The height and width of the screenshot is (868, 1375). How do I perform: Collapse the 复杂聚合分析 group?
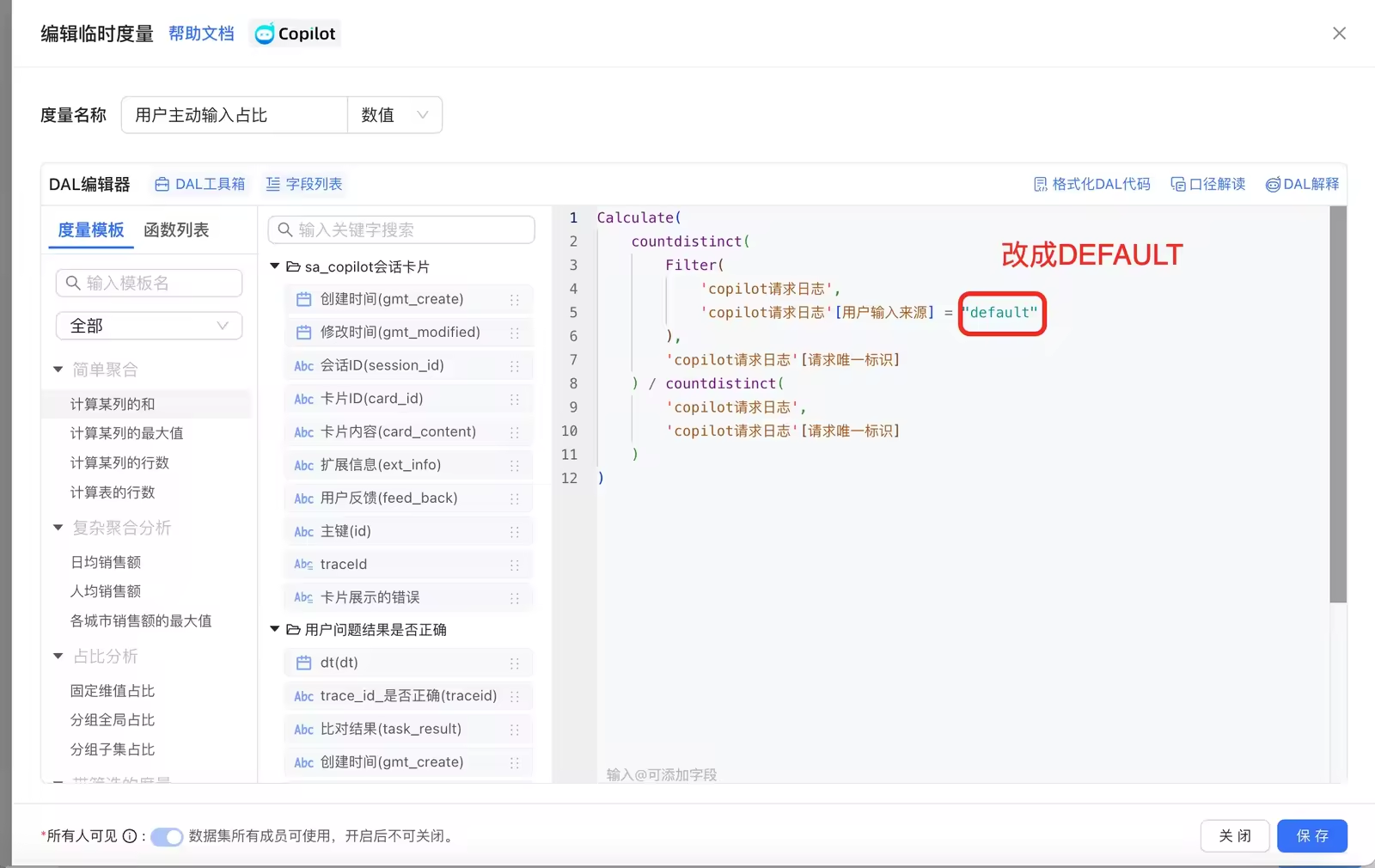pyautogui.click(x=58, y=528)
